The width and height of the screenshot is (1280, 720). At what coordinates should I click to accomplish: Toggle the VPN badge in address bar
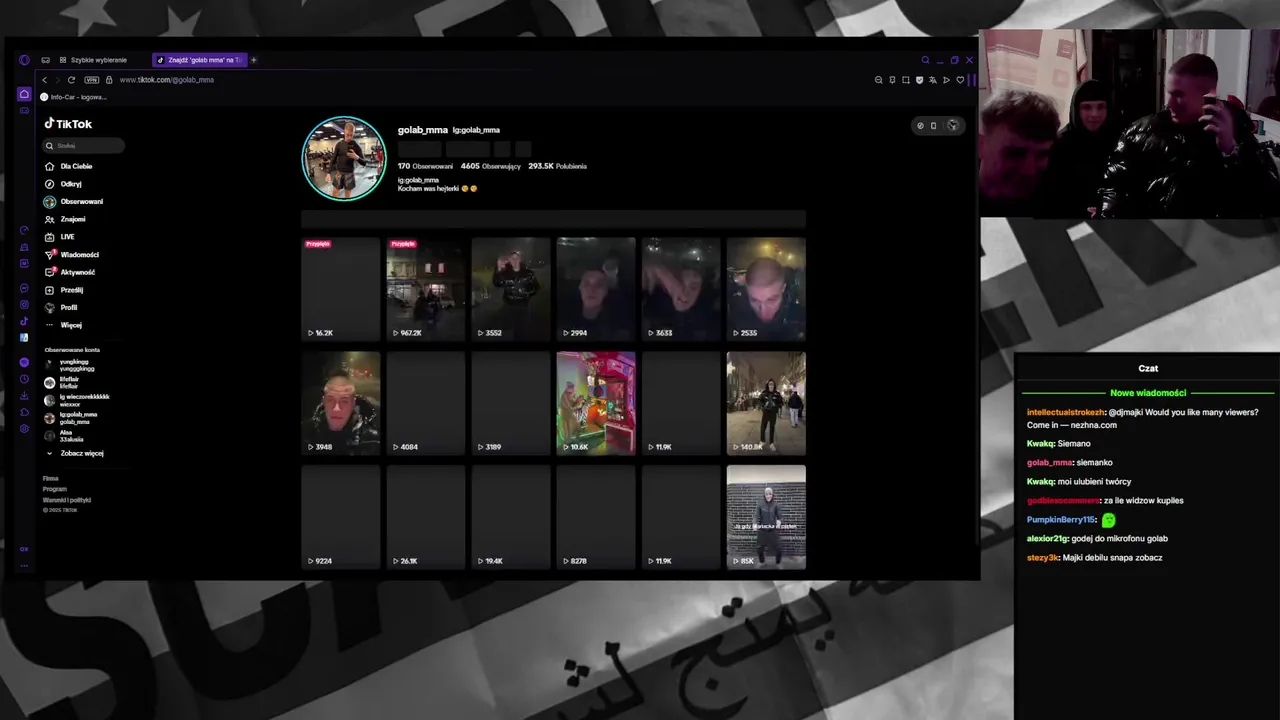pos(92,80)
